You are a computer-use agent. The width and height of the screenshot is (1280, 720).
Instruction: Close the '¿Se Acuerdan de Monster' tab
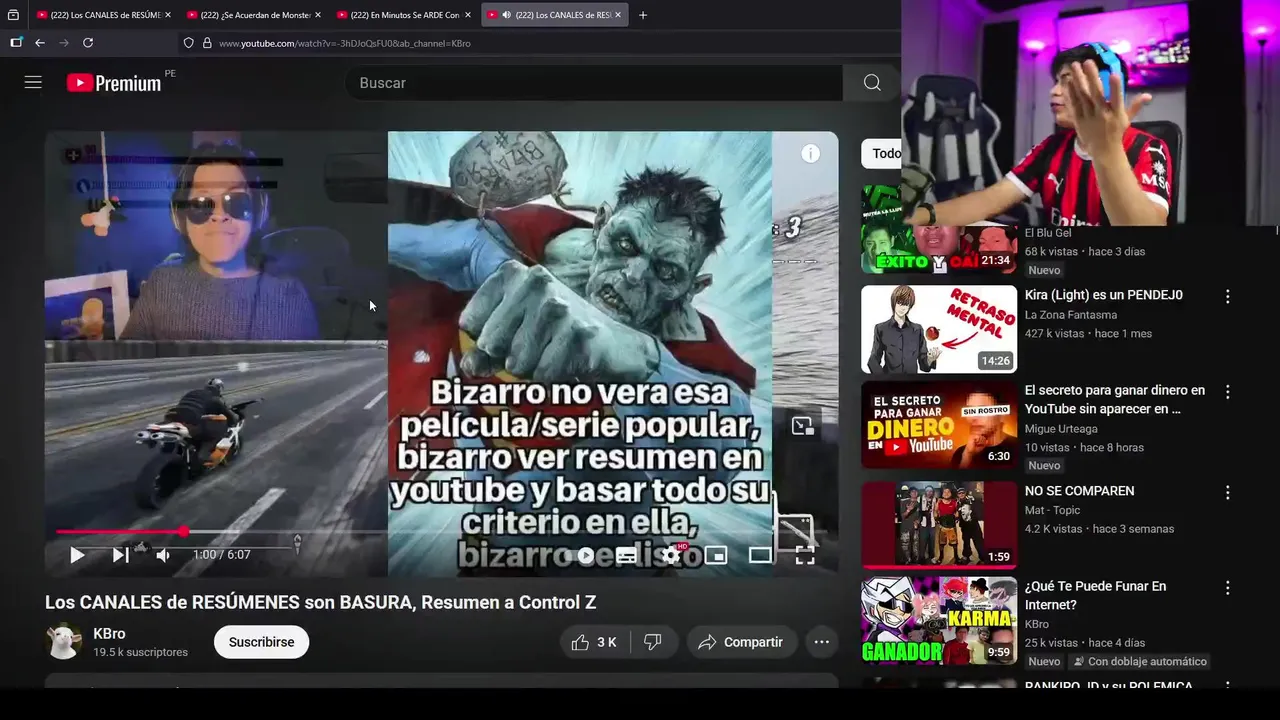click(x=318, y=15)
